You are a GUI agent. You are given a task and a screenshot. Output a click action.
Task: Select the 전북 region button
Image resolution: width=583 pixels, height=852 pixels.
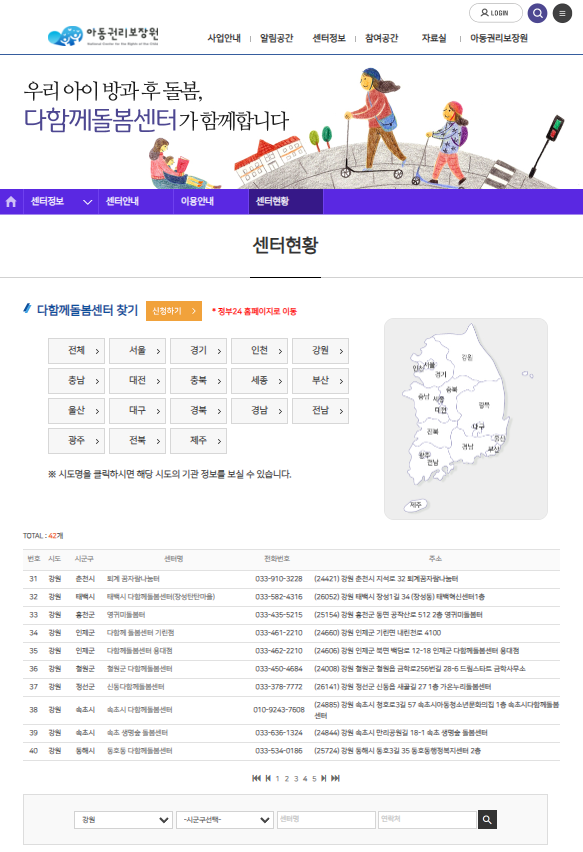click(x=137, y=441)
